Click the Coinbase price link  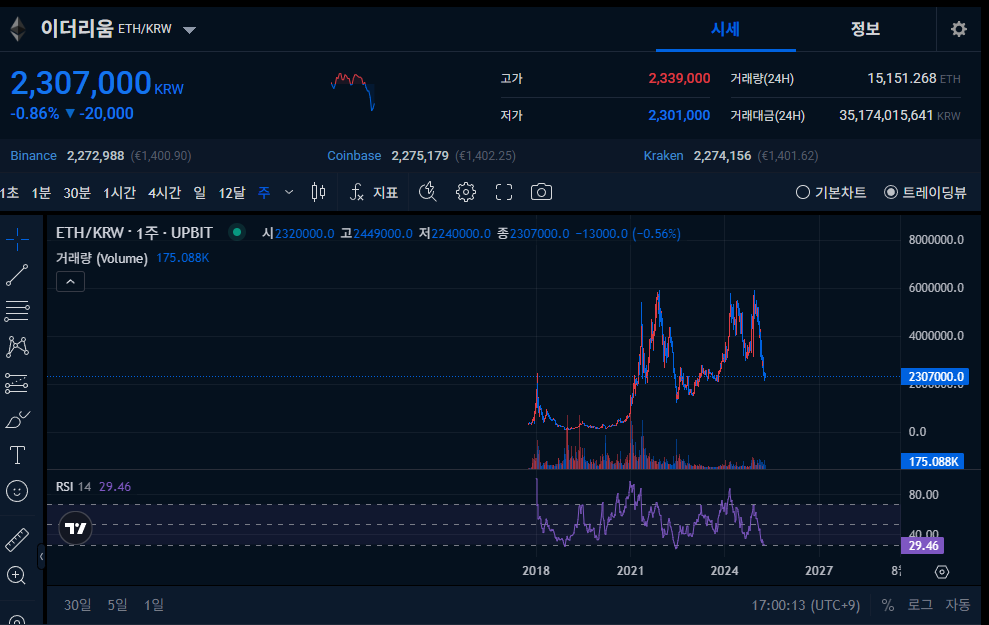(x=354, y=156)
